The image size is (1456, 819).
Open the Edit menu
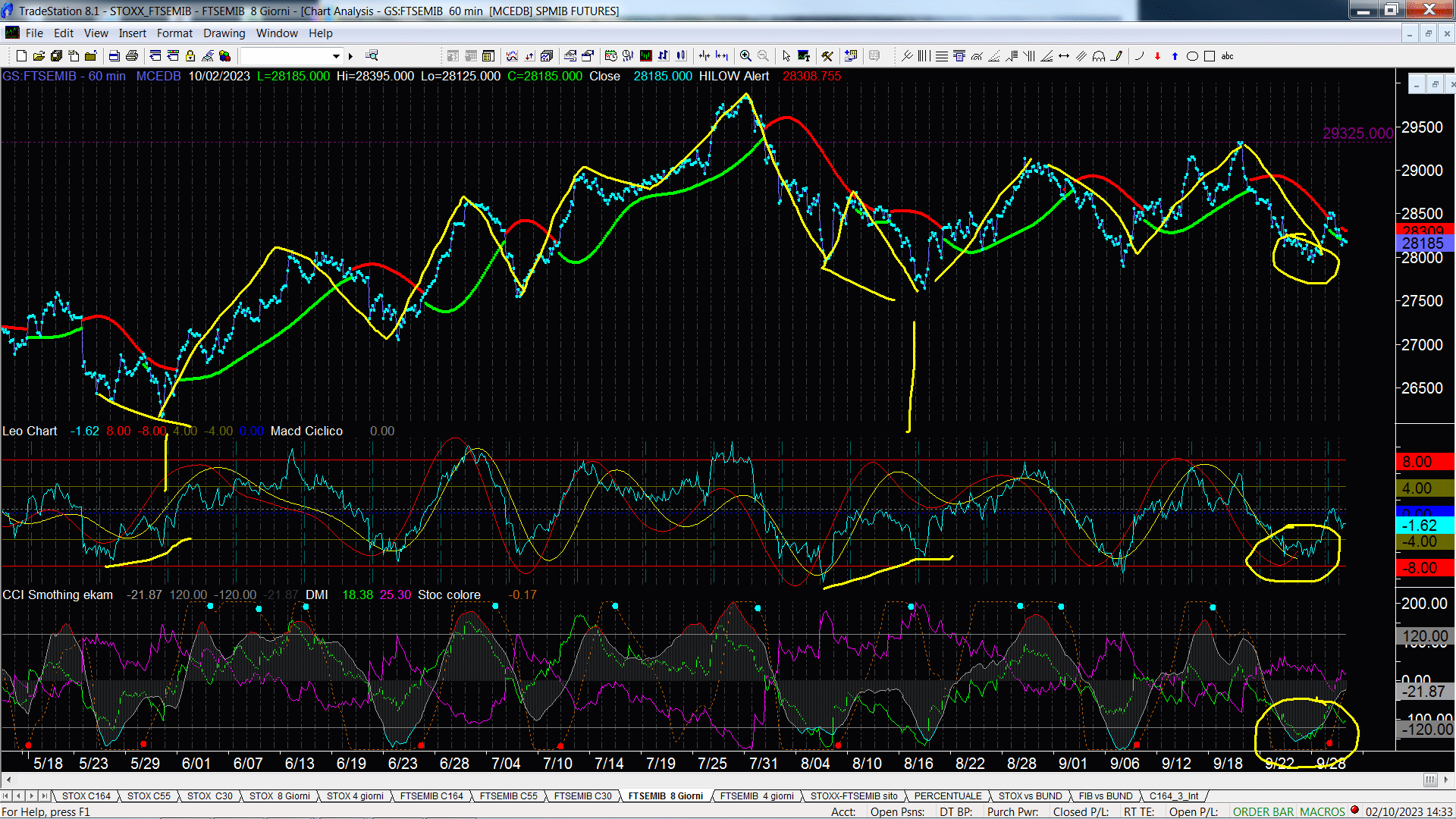pyautogui.click(x=64, y=33)
